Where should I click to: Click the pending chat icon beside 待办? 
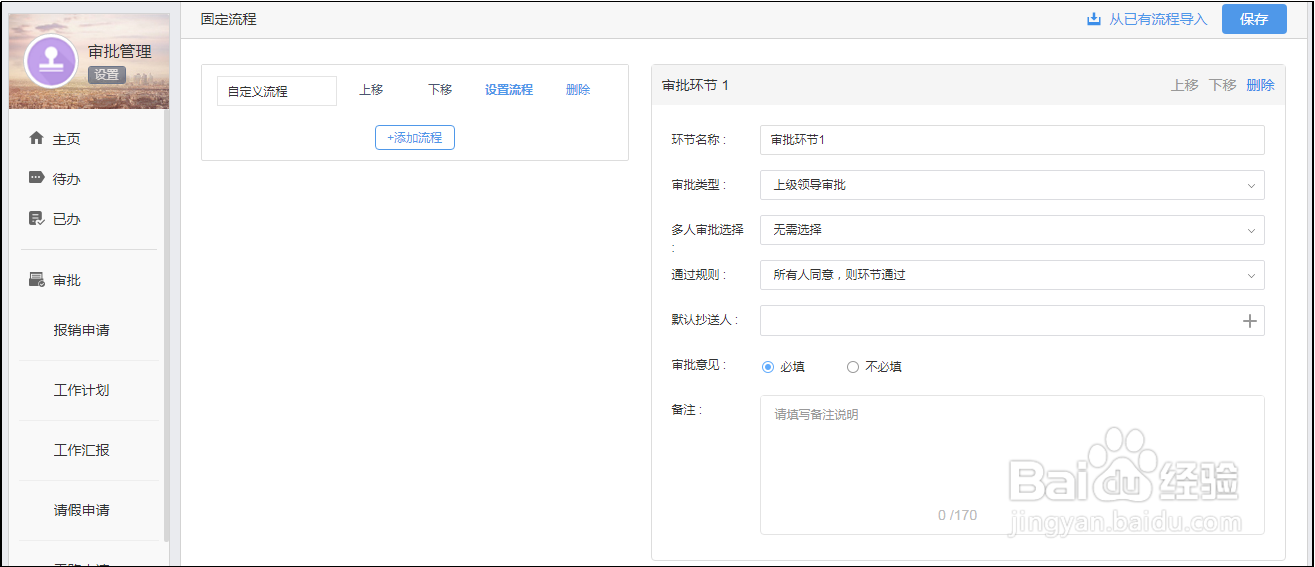[37, 178]
